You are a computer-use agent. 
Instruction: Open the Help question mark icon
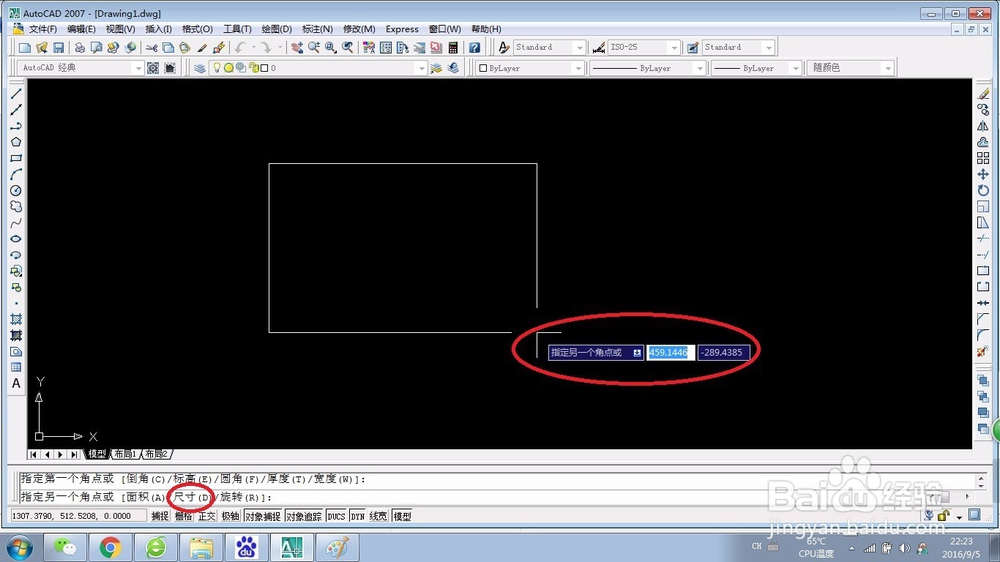[x=474, y=47]
